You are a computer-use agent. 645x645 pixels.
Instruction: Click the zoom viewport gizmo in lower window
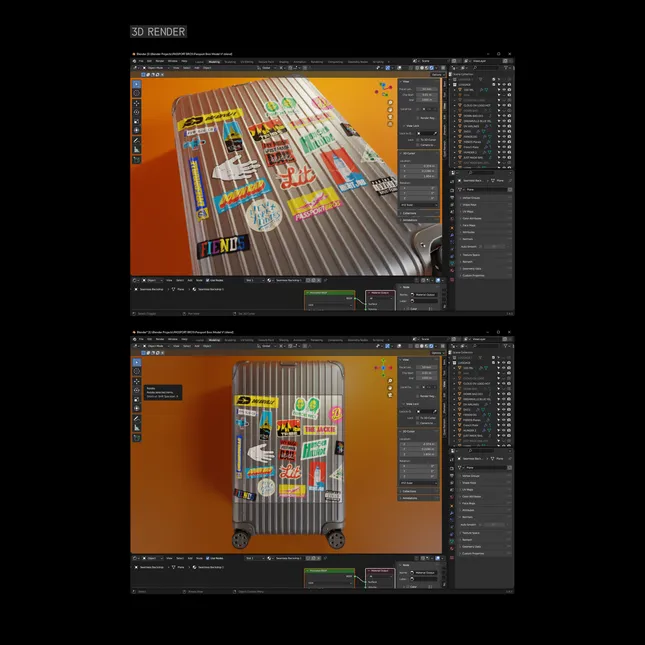pos(390,381)
